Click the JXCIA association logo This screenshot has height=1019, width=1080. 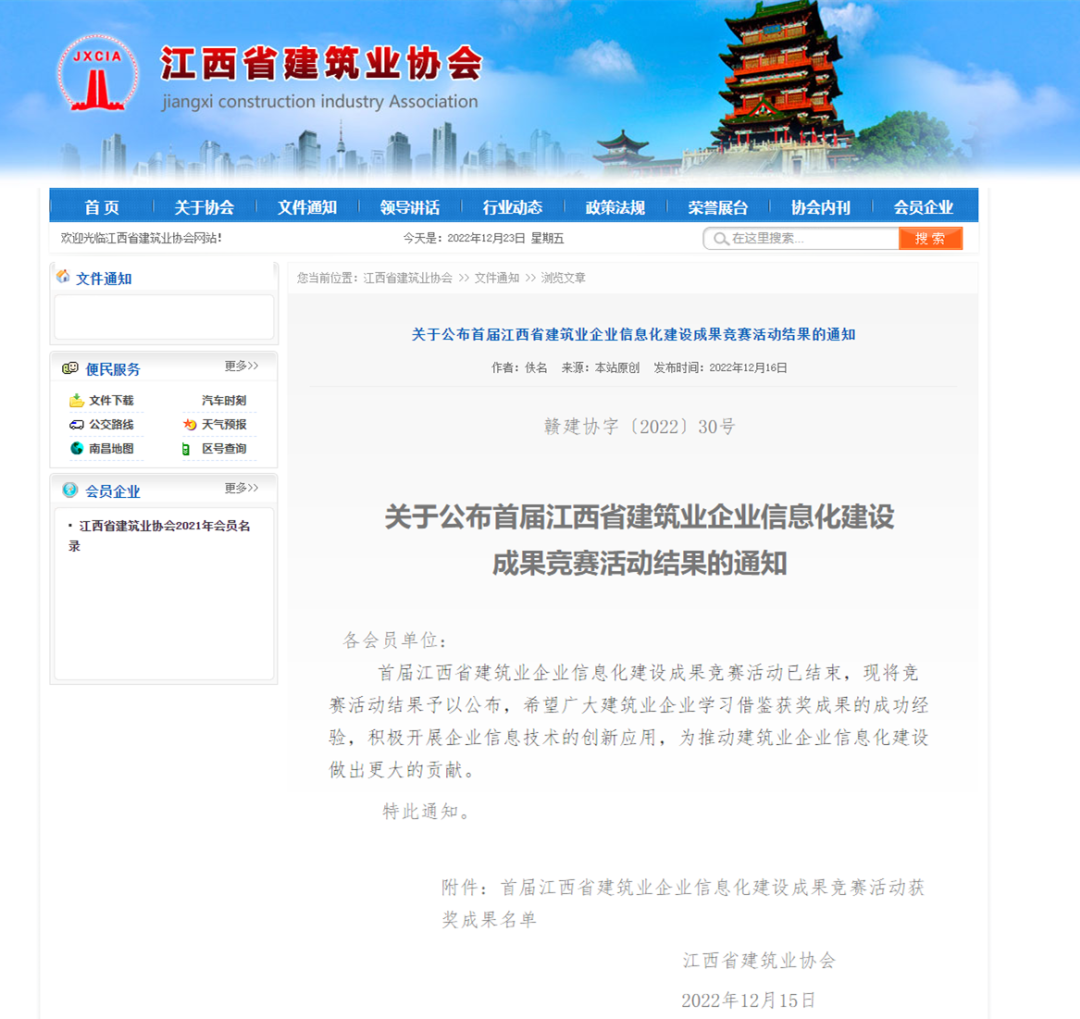coord(98,74)
